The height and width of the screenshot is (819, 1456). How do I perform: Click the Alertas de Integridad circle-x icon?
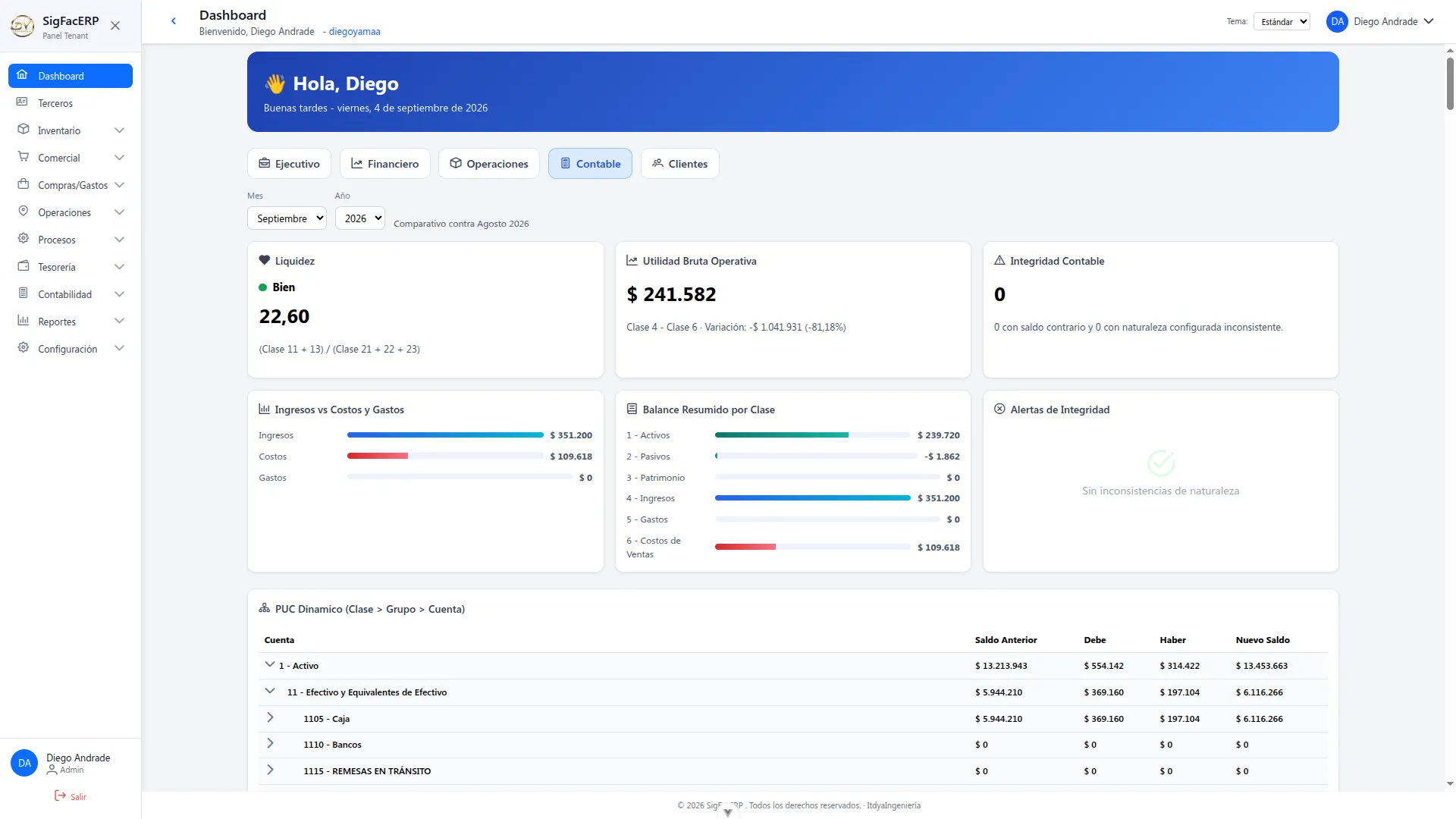pyautogui.click(x=999, y=409)
